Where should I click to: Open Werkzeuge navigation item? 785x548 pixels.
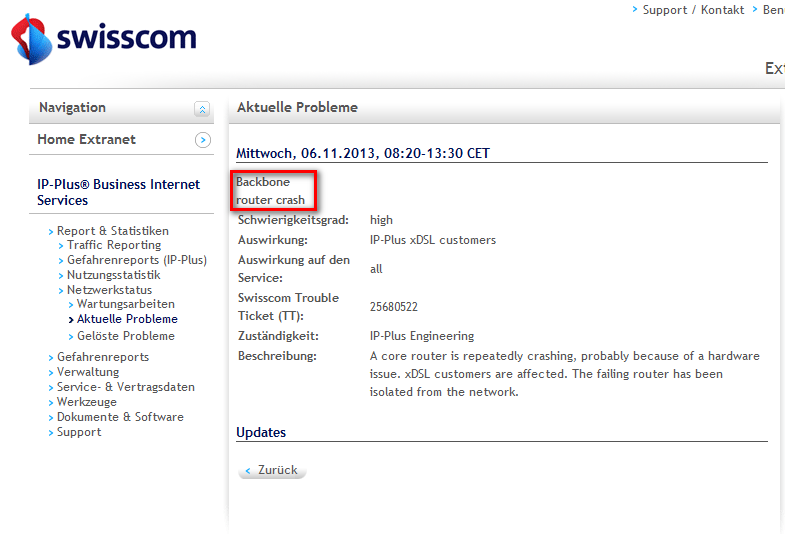pos(87,402)
